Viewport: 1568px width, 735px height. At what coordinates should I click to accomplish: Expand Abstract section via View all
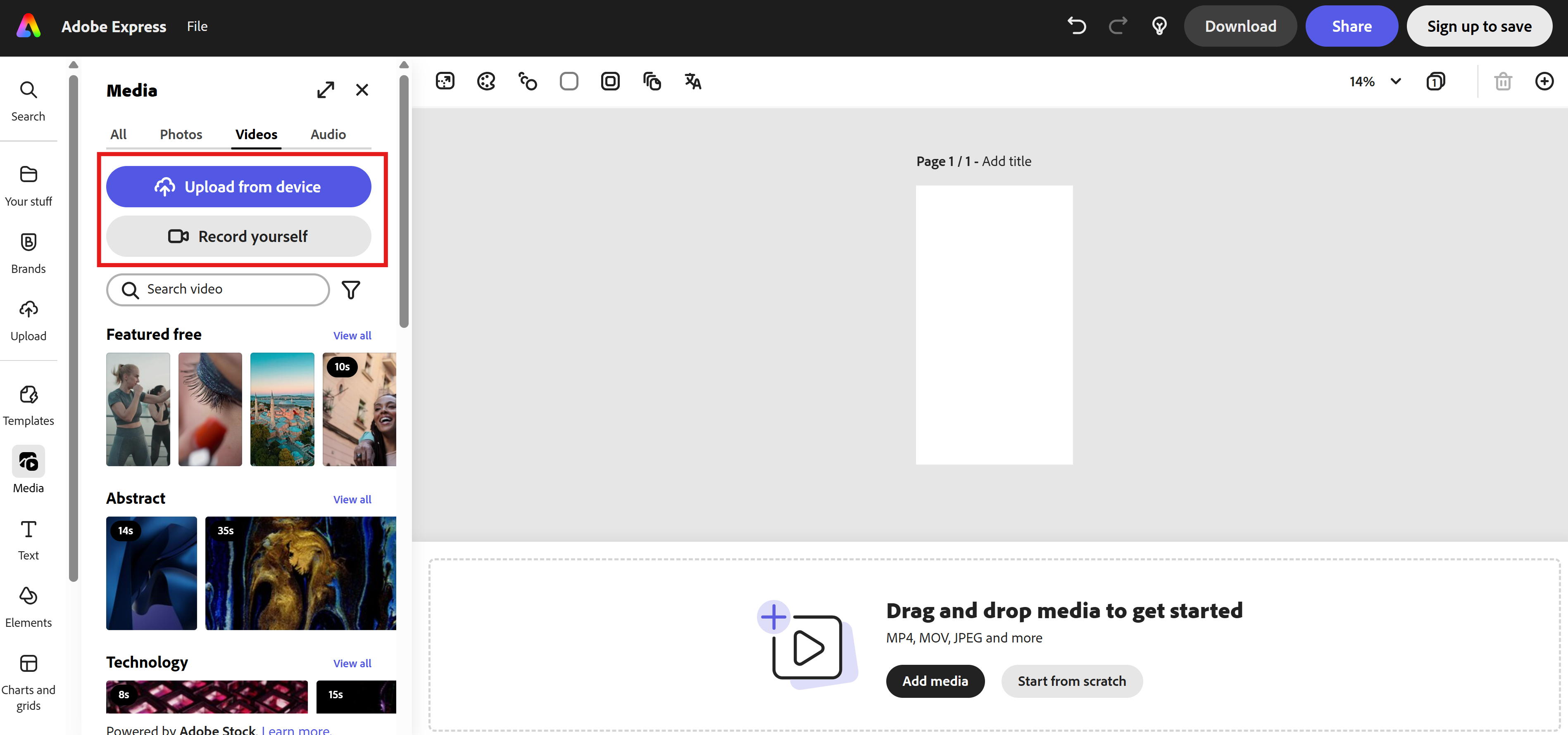tap(352, 499)
